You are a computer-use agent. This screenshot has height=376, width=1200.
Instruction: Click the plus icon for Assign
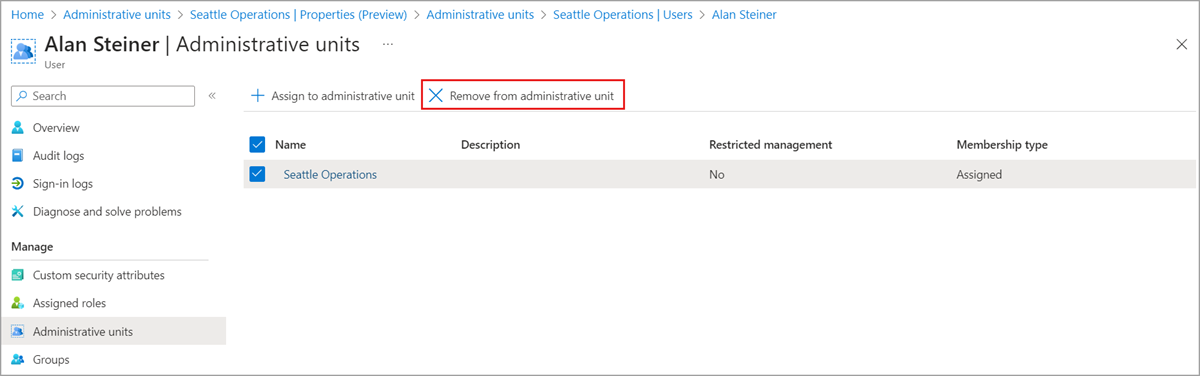pos(258,96)
